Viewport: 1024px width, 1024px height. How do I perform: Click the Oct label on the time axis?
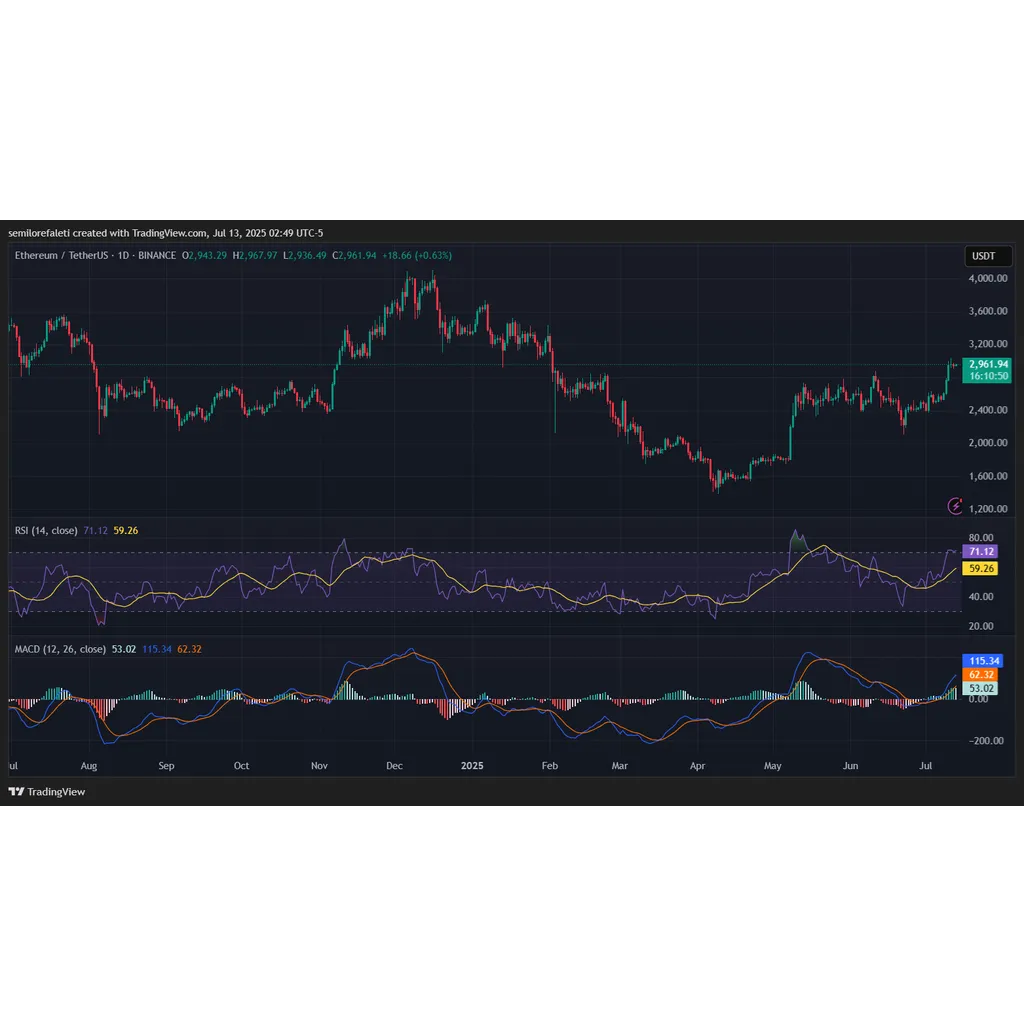point(242,765)
